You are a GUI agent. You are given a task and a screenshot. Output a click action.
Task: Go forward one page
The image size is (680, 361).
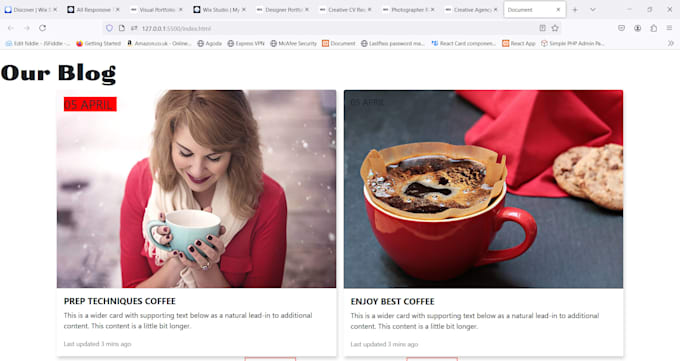(x=27, y=28)
